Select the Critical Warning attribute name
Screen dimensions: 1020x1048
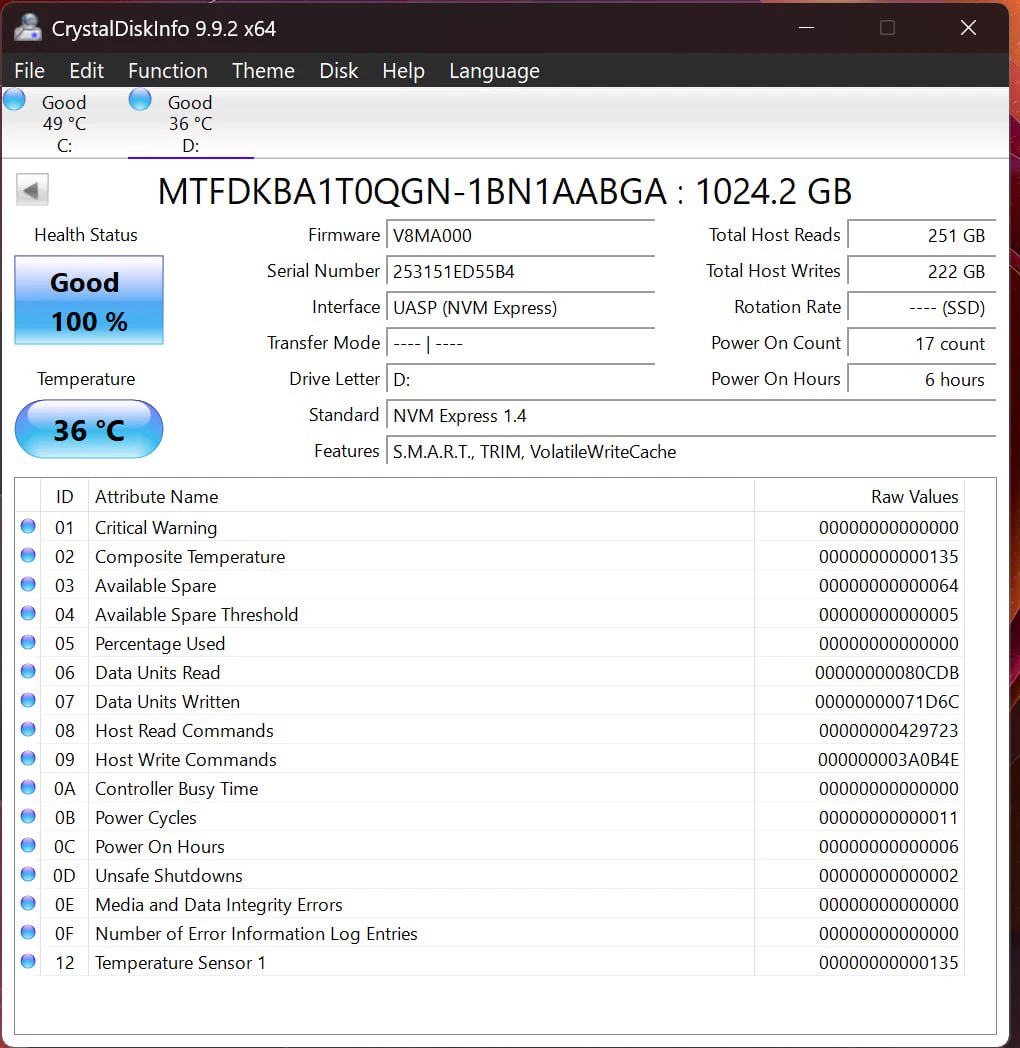156,528
